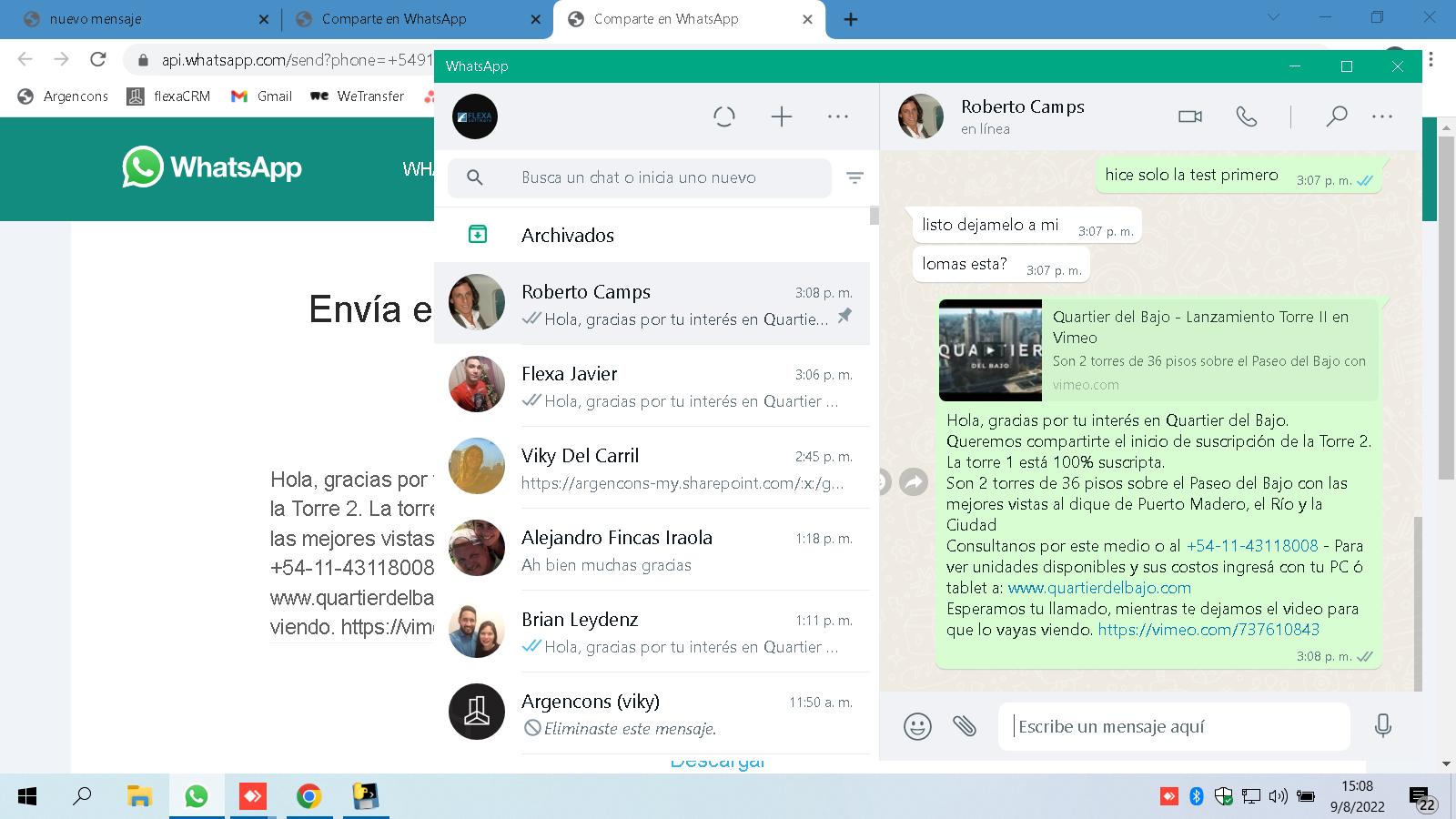Click the pin icon on Roberto Camps chat
The image size is (1456, 819).
pyautogui.click(x=844, y=316)
